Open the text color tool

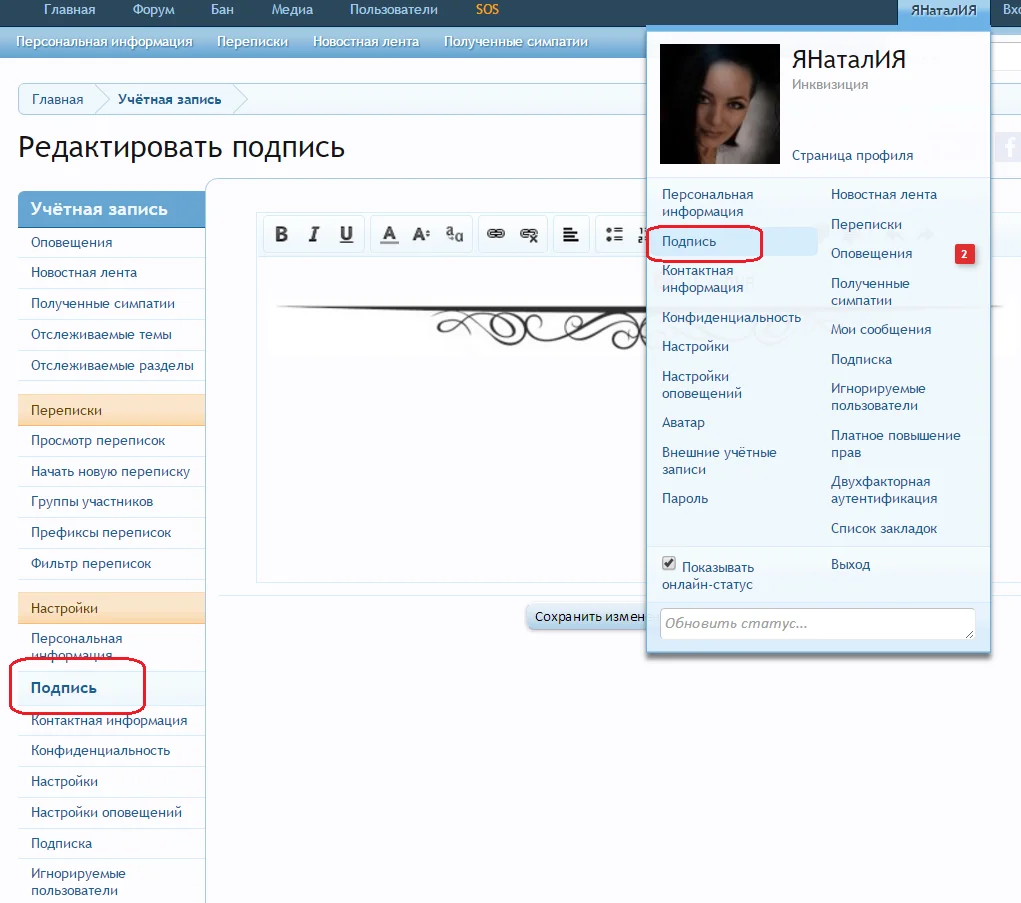click(x=389, y=234)
